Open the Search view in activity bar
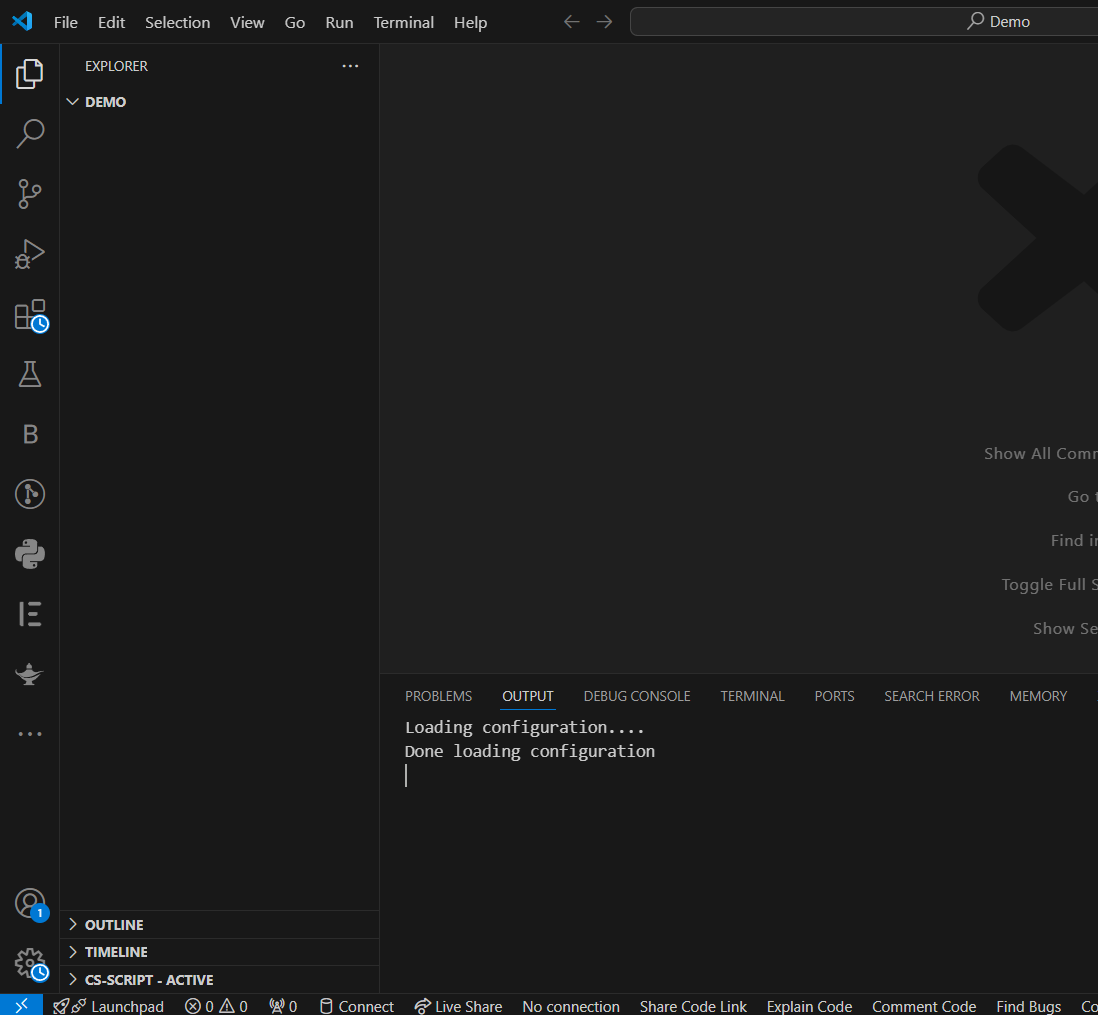The image size is (1098, 1015). point(29,133)
